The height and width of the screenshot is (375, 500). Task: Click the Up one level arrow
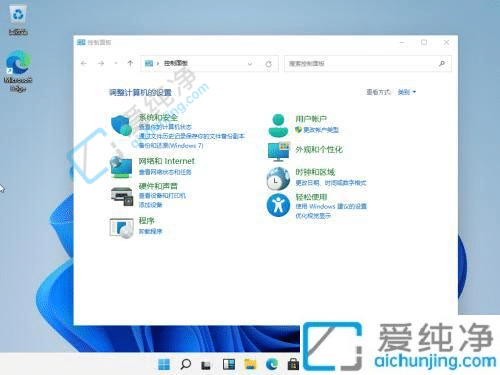tap(130, 63)
